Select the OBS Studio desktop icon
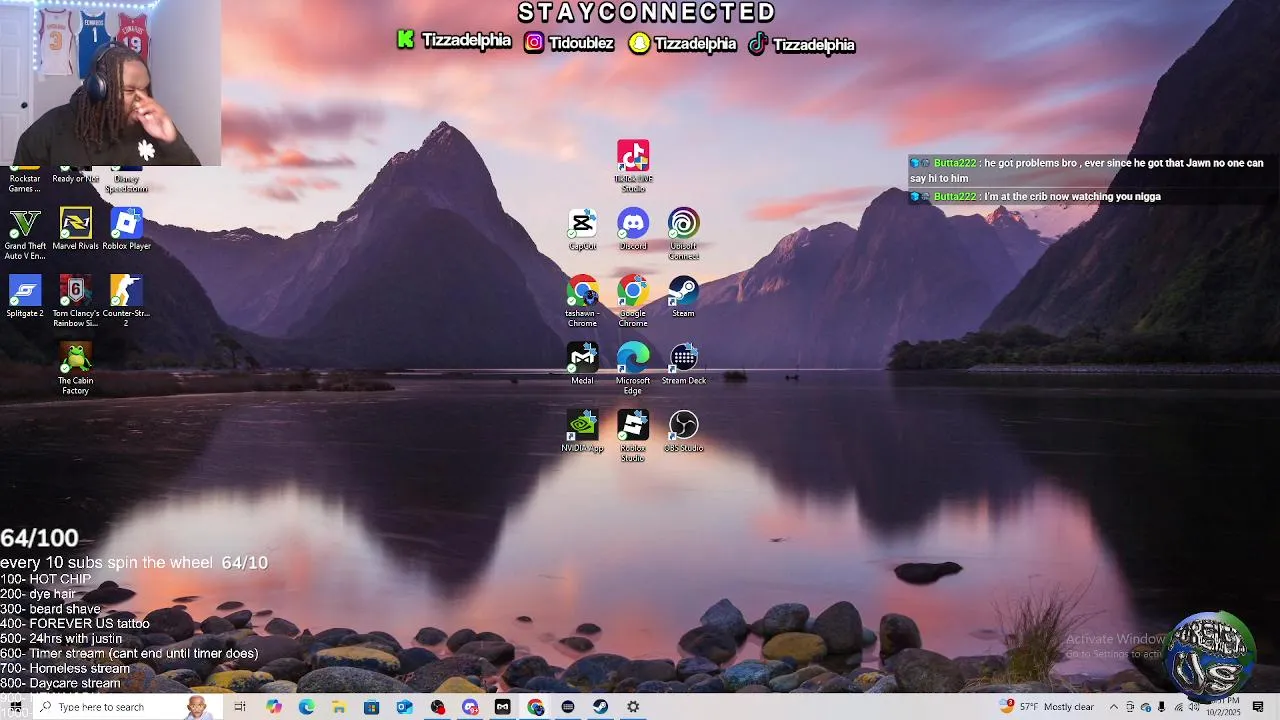The height and width of the screenshot is (720, 1280). [684, 431]
